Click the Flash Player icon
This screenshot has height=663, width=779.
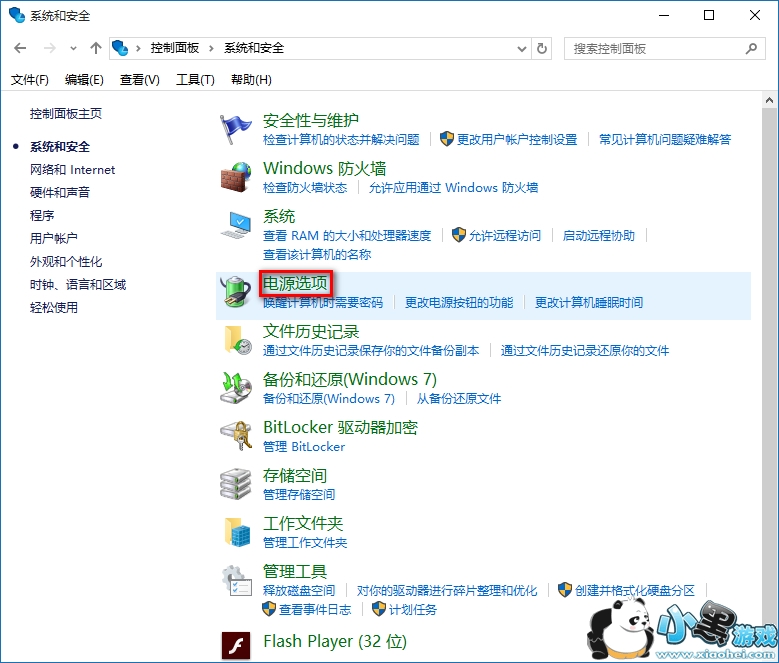tap(237, 642)
